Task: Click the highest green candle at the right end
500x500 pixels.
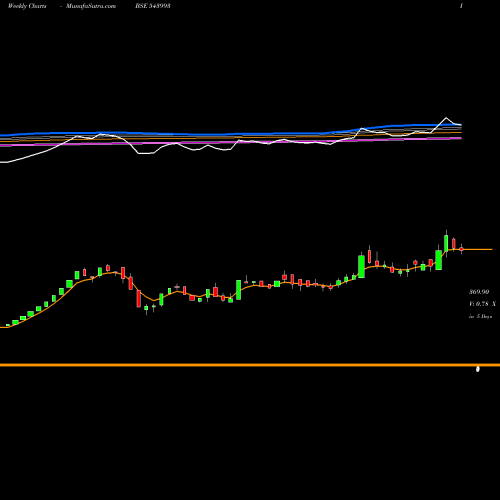Action: [446, 243]
